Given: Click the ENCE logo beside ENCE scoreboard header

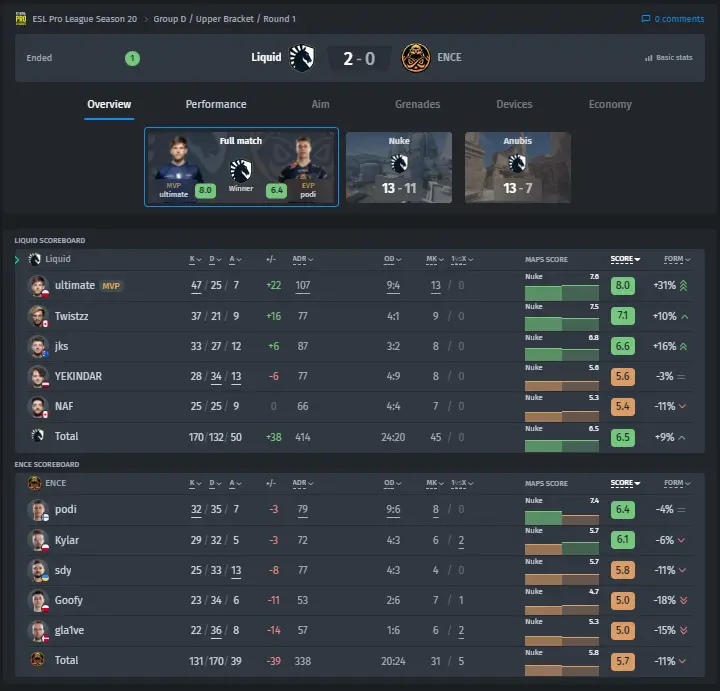Looking at the screenshot, I should coord(34,483).
